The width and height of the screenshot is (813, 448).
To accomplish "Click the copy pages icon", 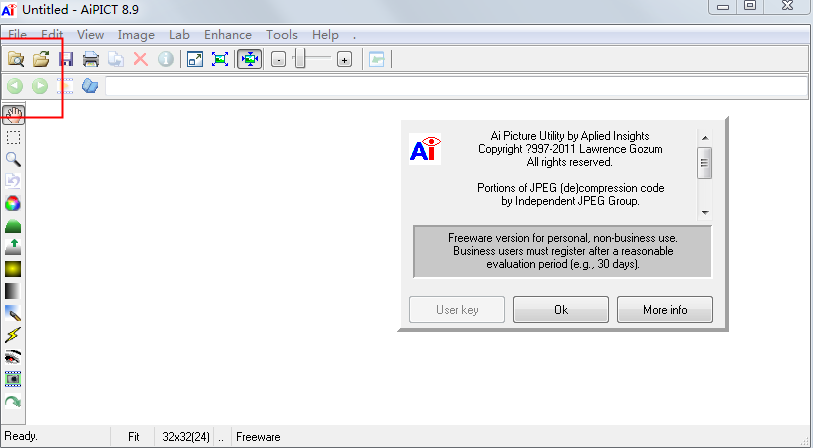I will 116,59.
